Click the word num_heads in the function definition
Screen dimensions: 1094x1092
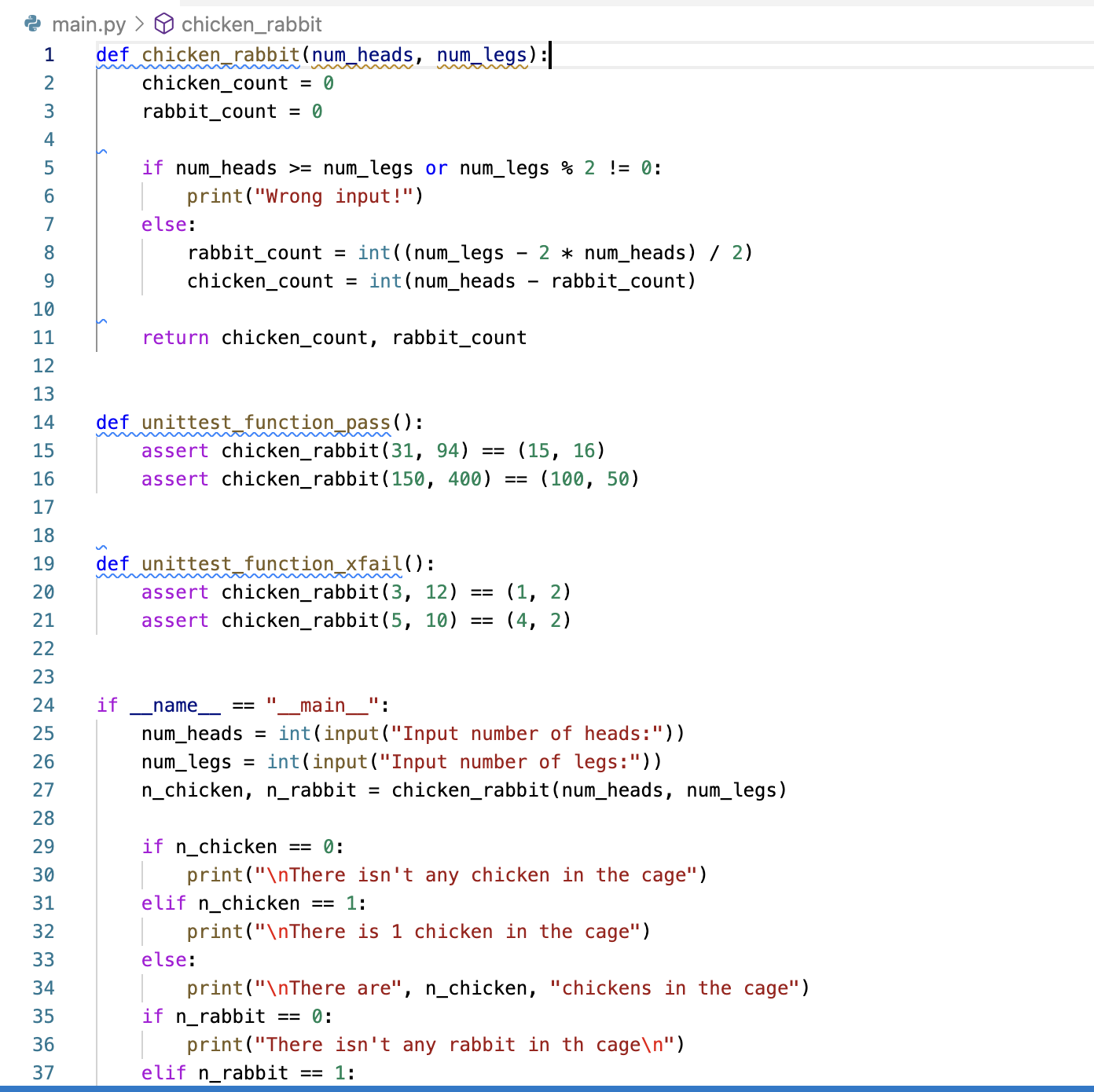click(362, 55)
